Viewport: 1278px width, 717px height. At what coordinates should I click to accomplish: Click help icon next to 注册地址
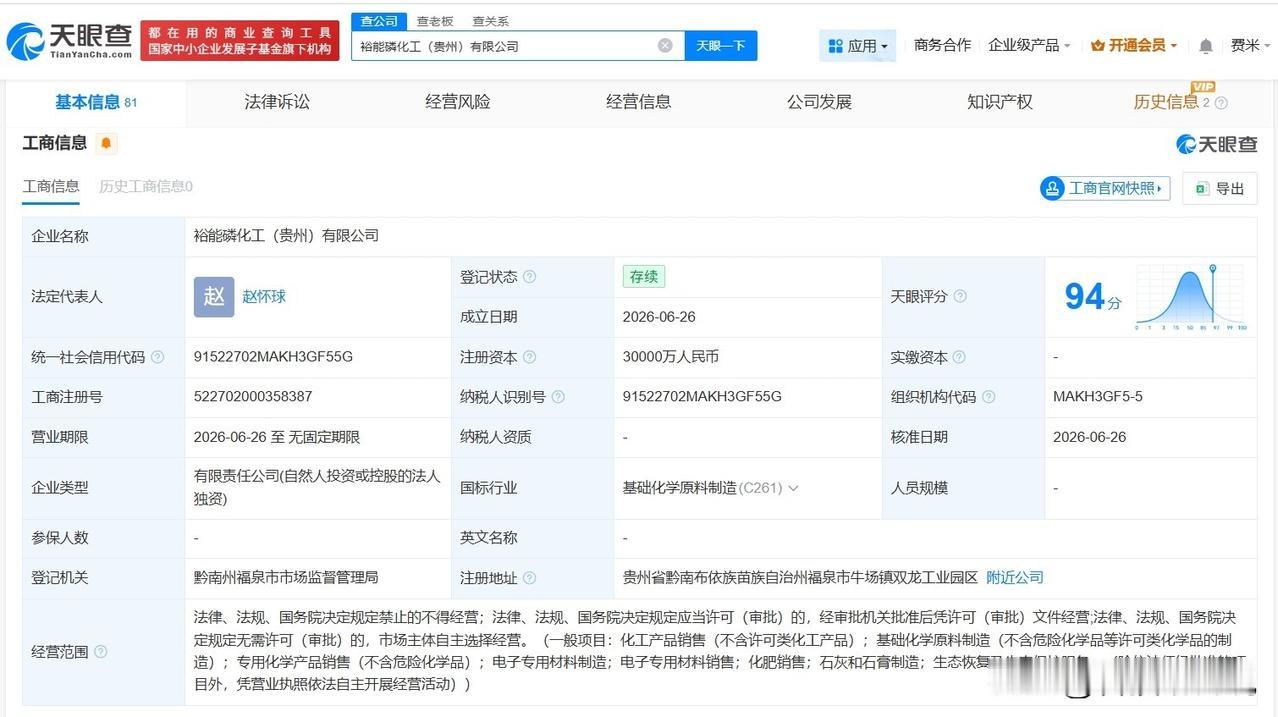click(529, 578)
